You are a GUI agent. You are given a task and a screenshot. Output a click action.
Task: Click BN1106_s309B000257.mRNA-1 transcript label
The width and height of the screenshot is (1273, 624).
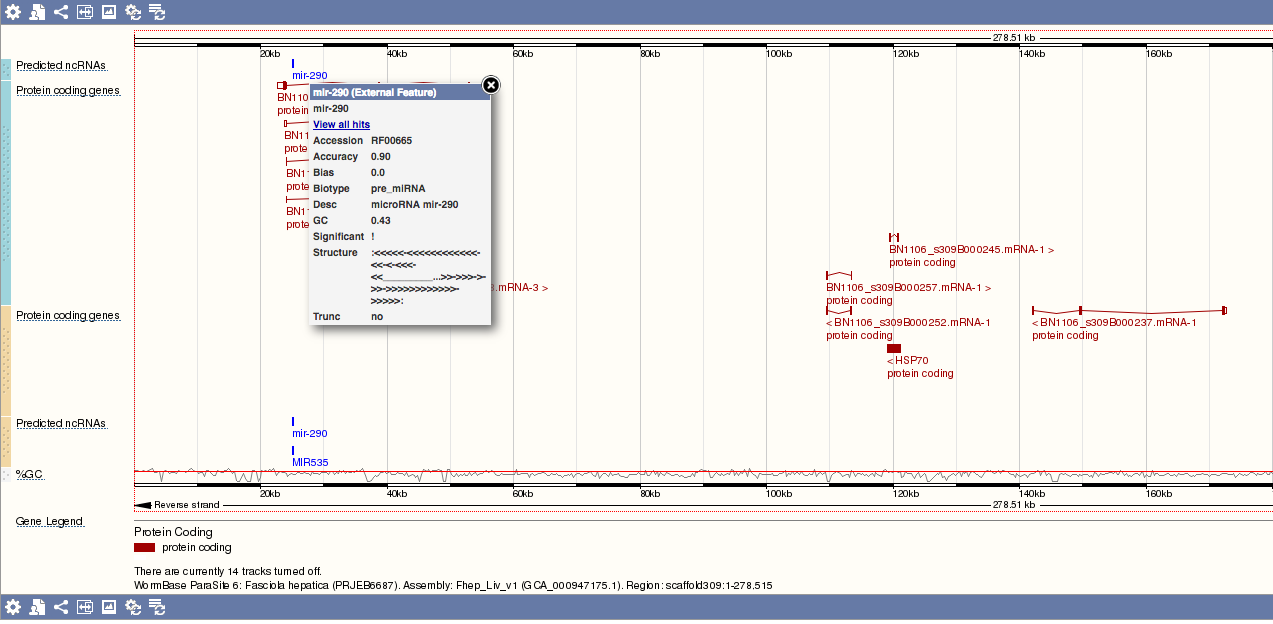(908, 288)
